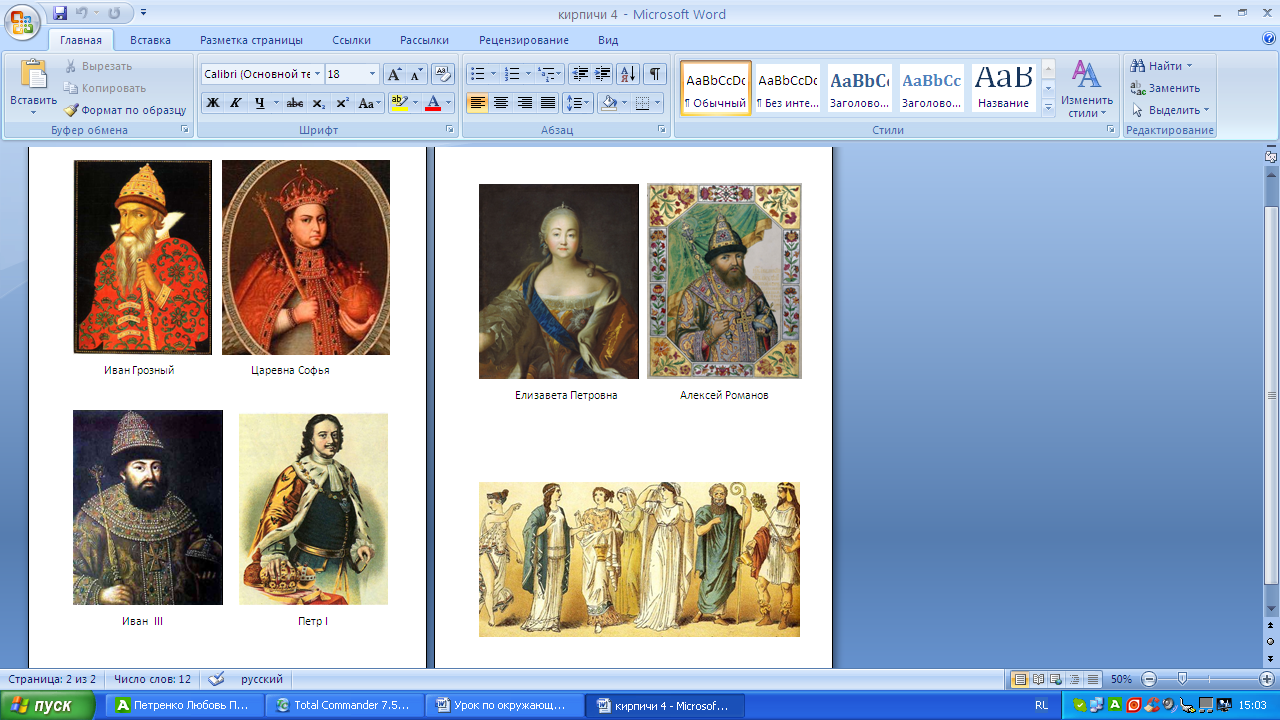Click Print Layout view icon
Screen dimensions: 1280x720
[1020, 679]
